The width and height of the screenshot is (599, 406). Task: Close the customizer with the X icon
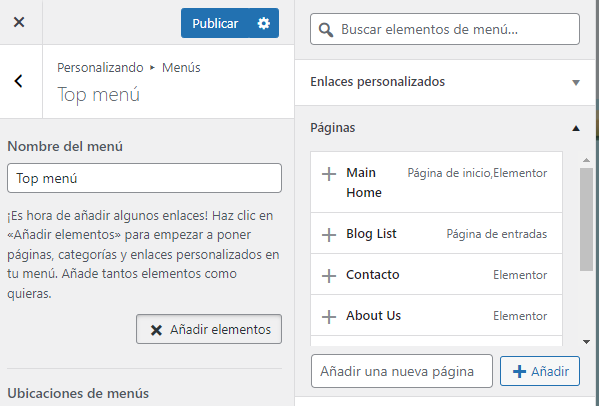pos(19,22)
